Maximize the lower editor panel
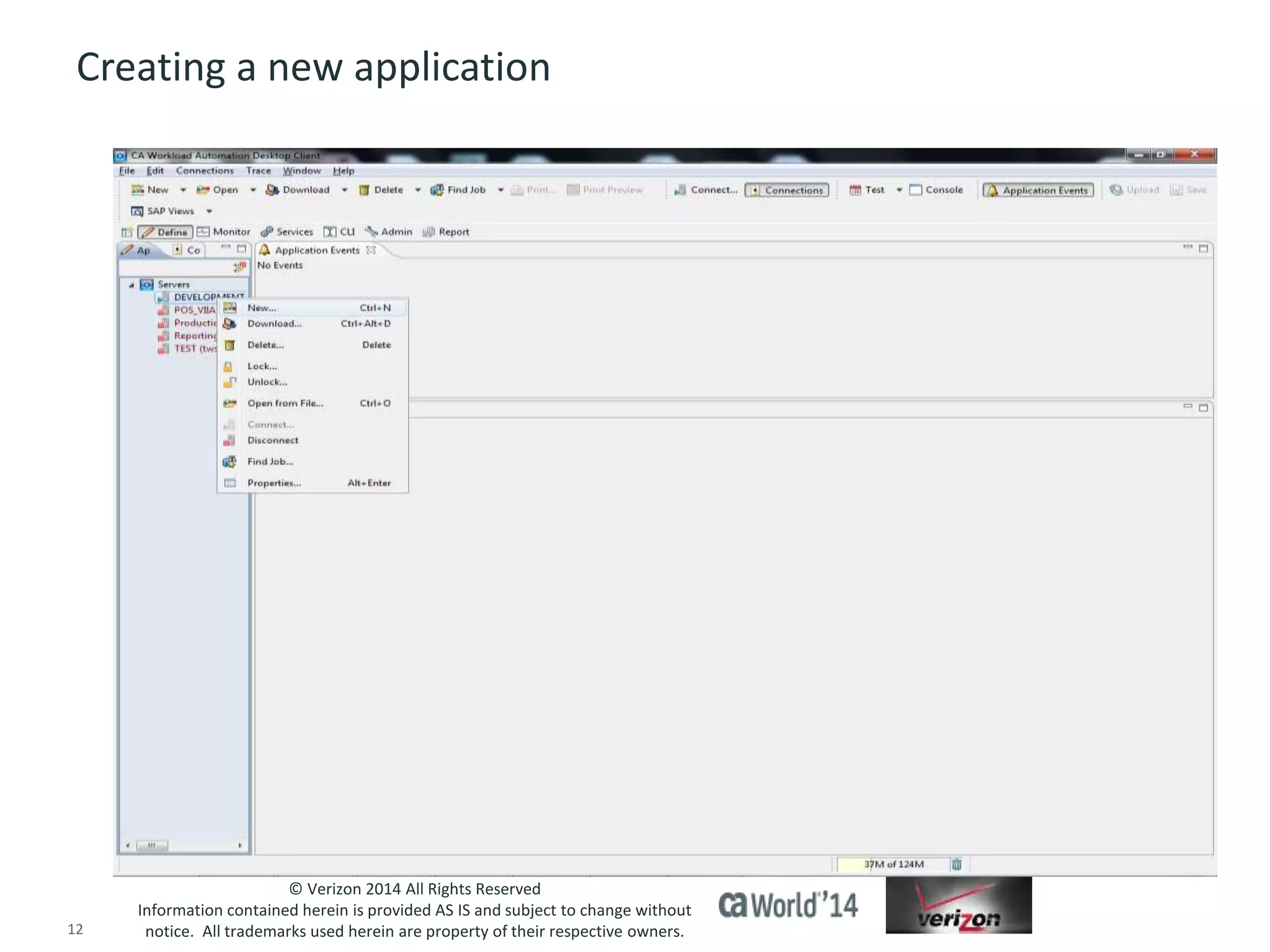The image size is (1270, 952). [x=1204, y=408]
